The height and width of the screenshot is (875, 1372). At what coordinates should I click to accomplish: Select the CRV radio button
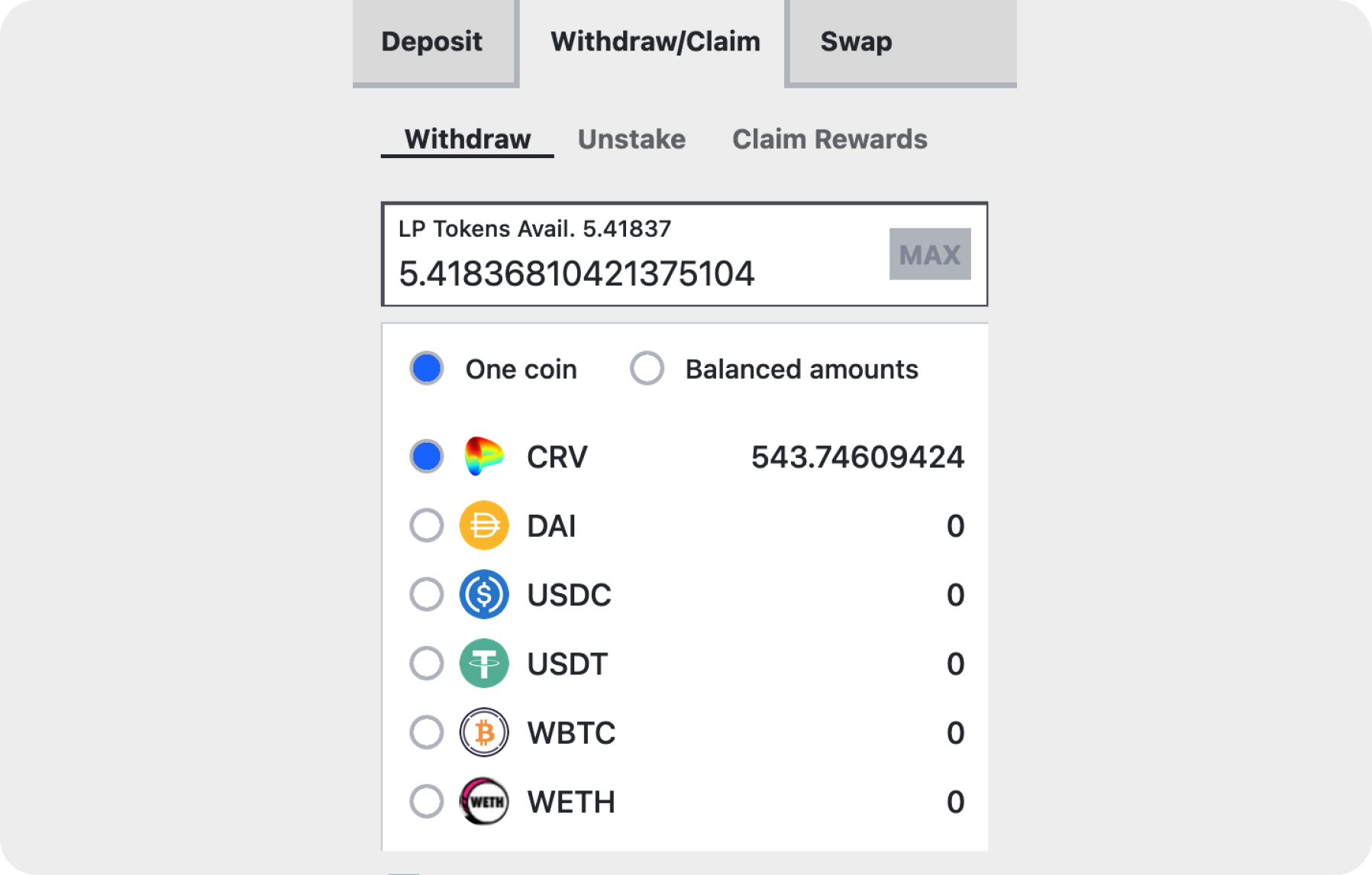point(427,457)
